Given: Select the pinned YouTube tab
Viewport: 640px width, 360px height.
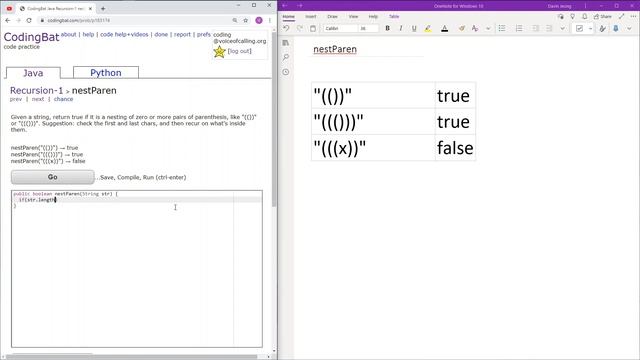Looking at the screenshot, I should coord(9,8).
